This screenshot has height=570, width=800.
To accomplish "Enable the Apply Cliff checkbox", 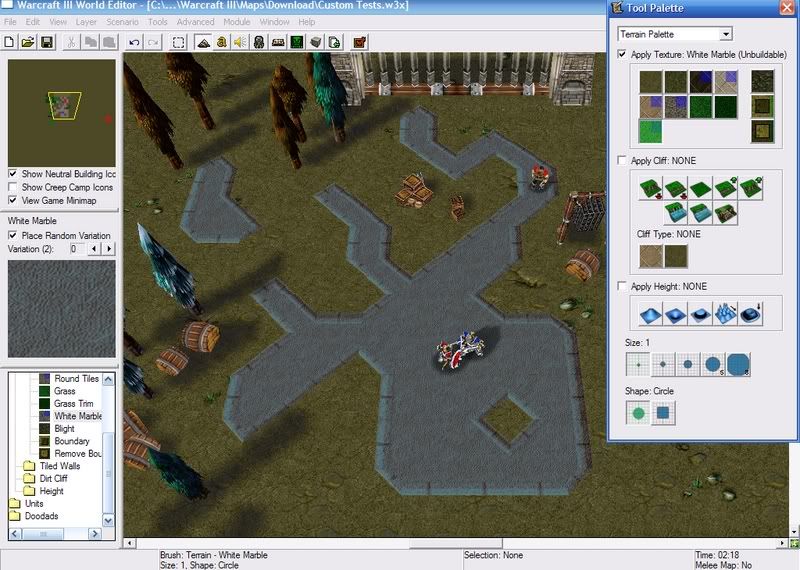I will pos(622,160).
